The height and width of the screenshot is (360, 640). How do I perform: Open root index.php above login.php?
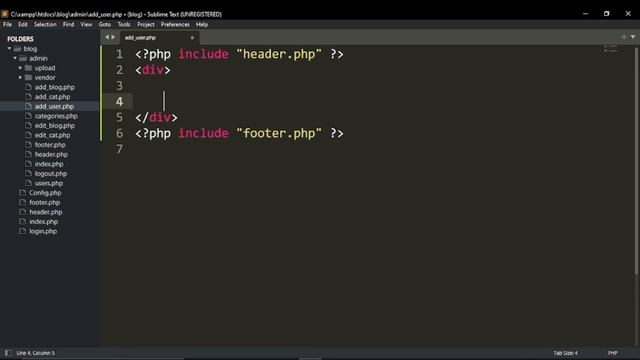(43, 222)
